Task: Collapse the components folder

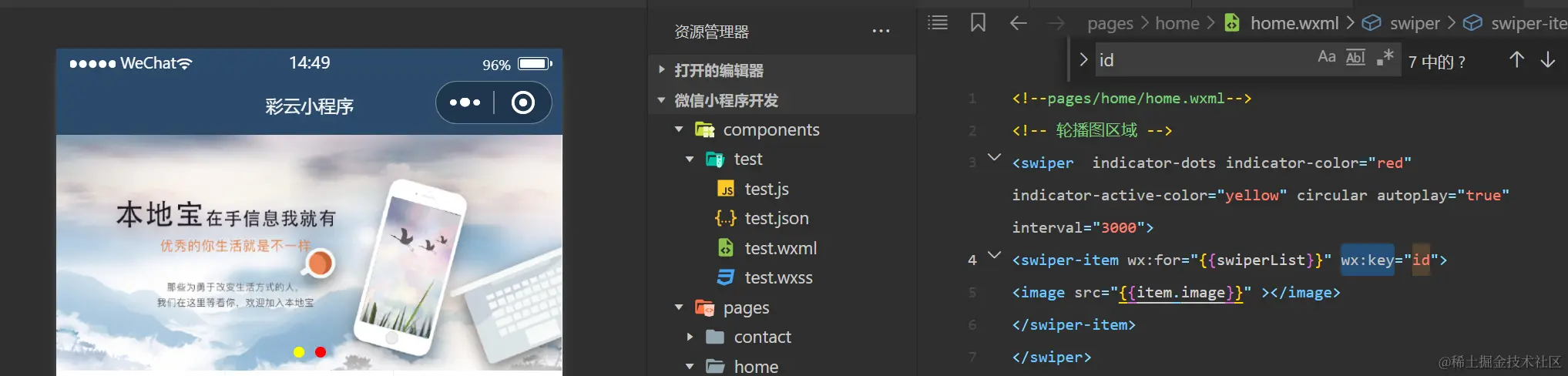Action: [679, 129]
